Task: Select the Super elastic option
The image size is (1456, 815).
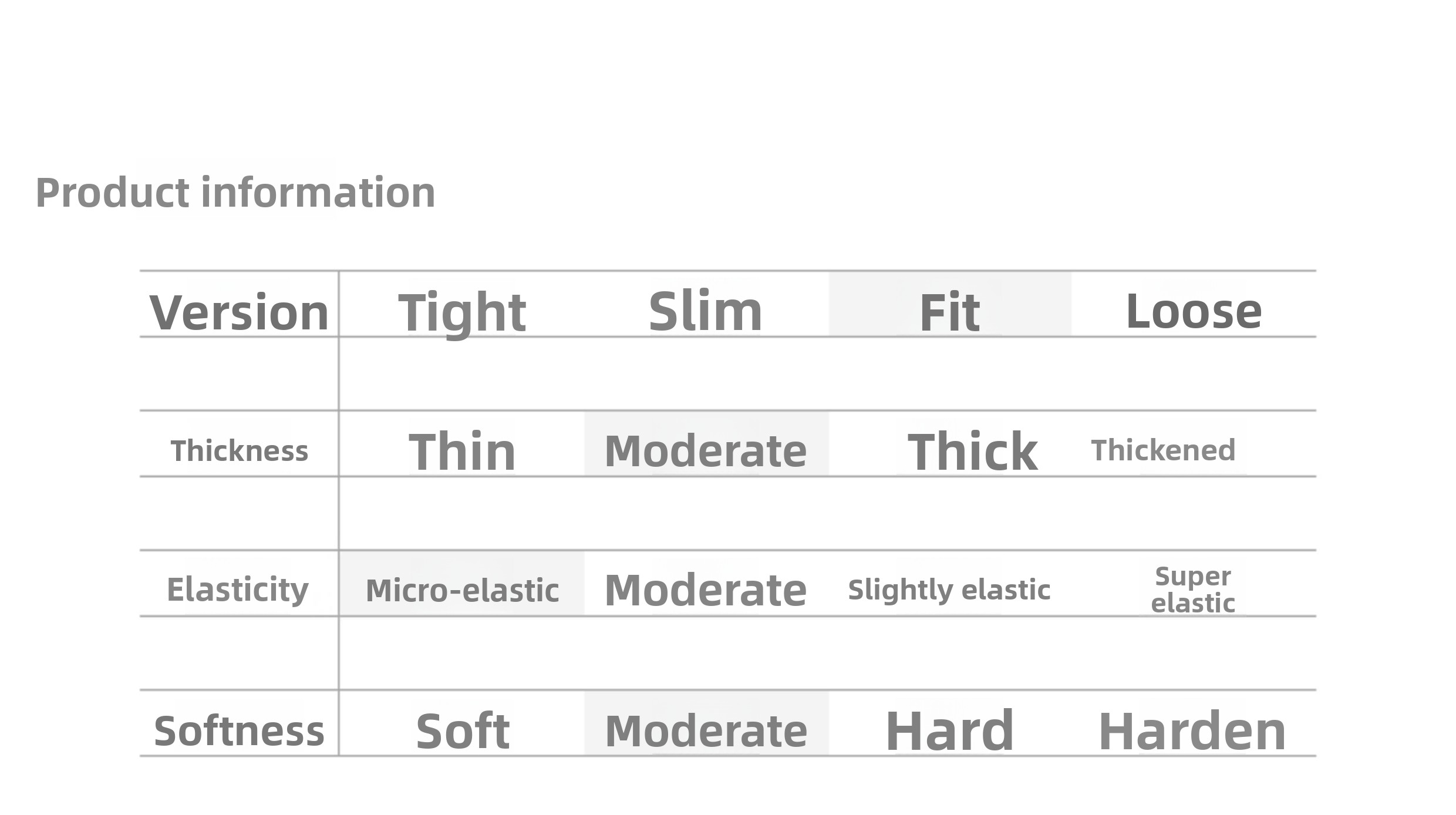Action: tap(1193, 590)
